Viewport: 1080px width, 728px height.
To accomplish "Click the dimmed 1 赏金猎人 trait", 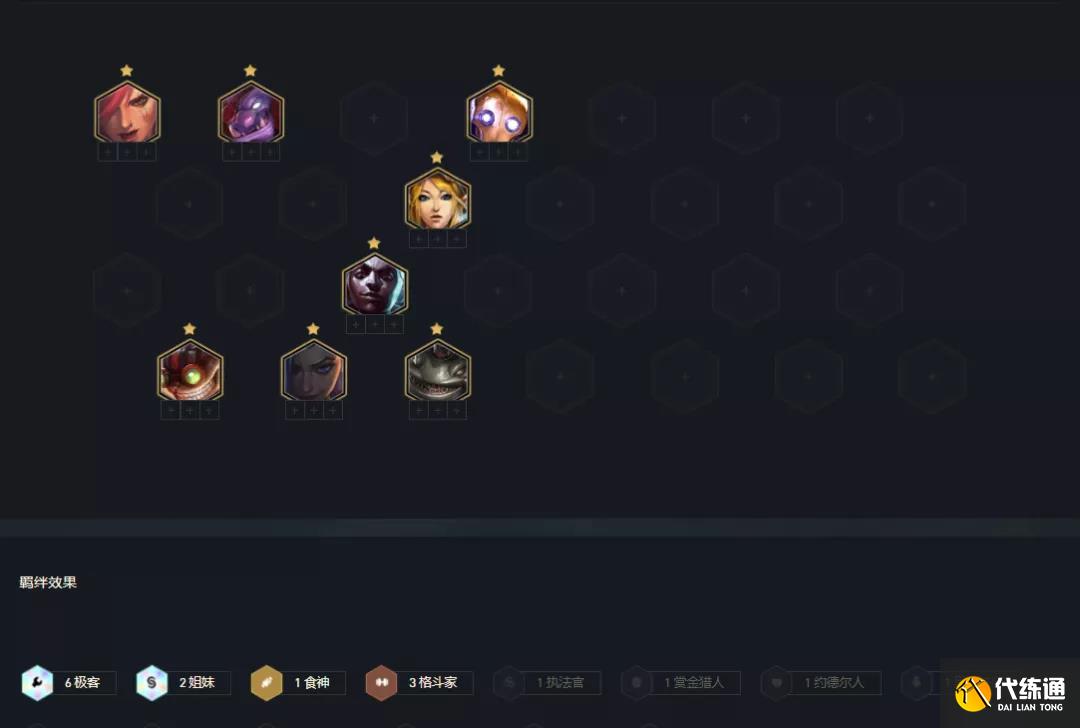I will pos(681,683).
